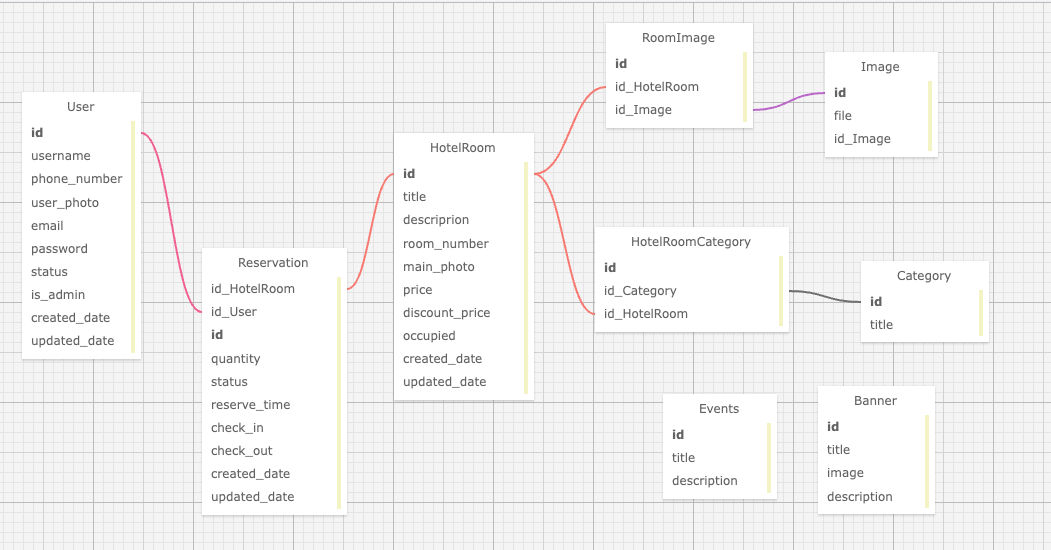The image size is (1051, 550).
Task: Click updated_date in the User table
Action: [72, 340]
